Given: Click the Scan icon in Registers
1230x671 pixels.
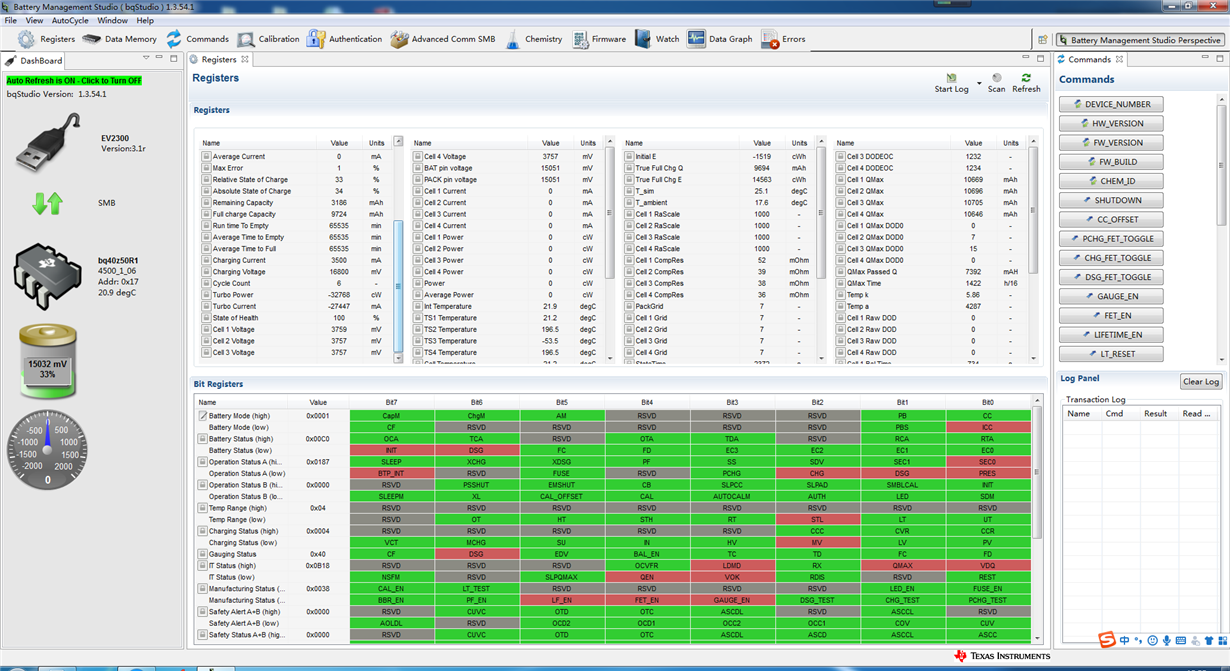Looking at the screenshot, I should pyautogui.click(x=997, y=78).
